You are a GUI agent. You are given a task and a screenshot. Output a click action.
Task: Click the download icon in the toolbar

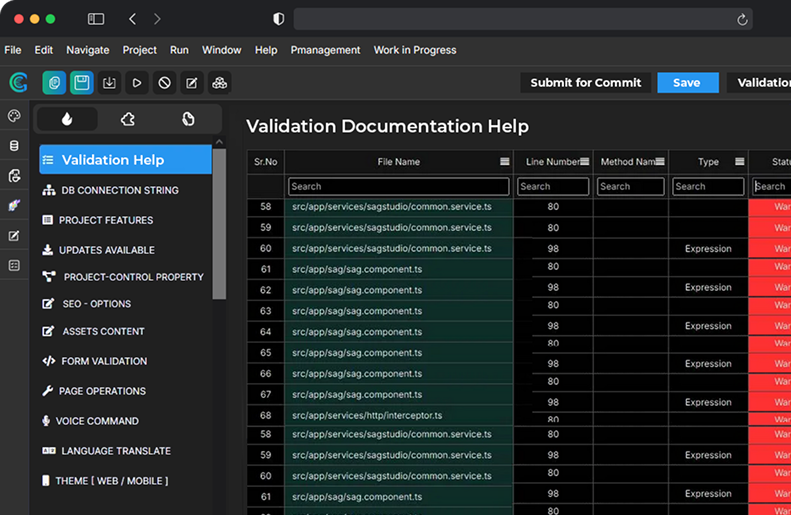point(110,83)
